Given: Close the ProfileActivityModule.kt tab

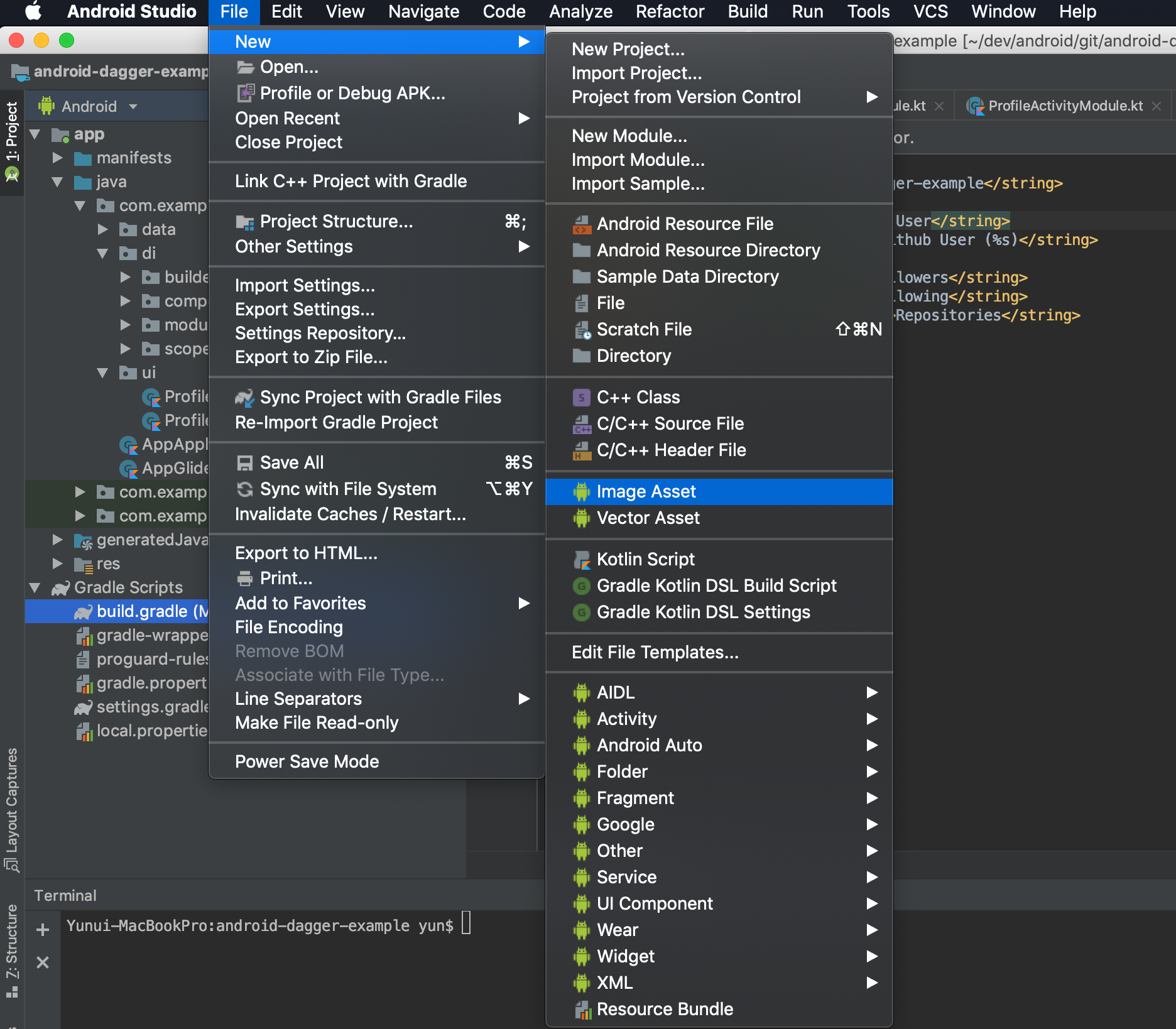Looking at the screenshot, I should point(1157,107).
